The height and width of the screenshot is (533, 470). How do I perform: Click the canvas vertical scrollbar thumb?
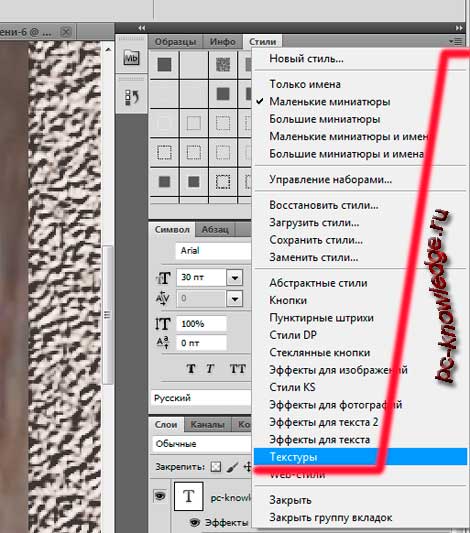click(108, 315)
